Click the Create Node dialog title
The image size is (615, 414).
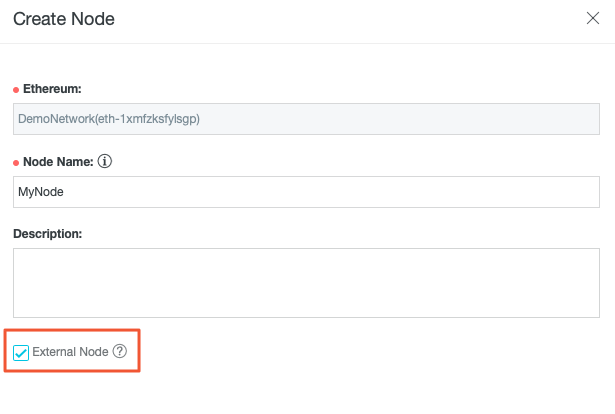(63, 19)
